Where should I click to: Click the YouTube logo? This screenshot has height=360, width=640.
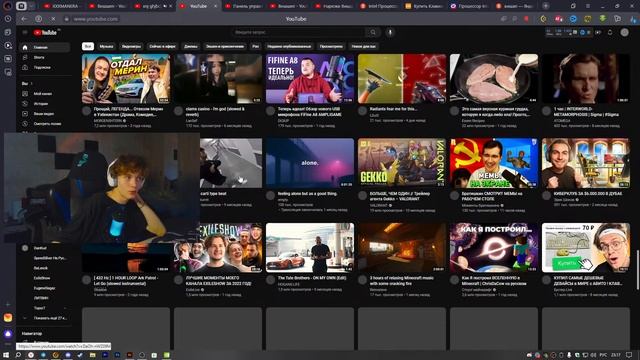(46, 32)
